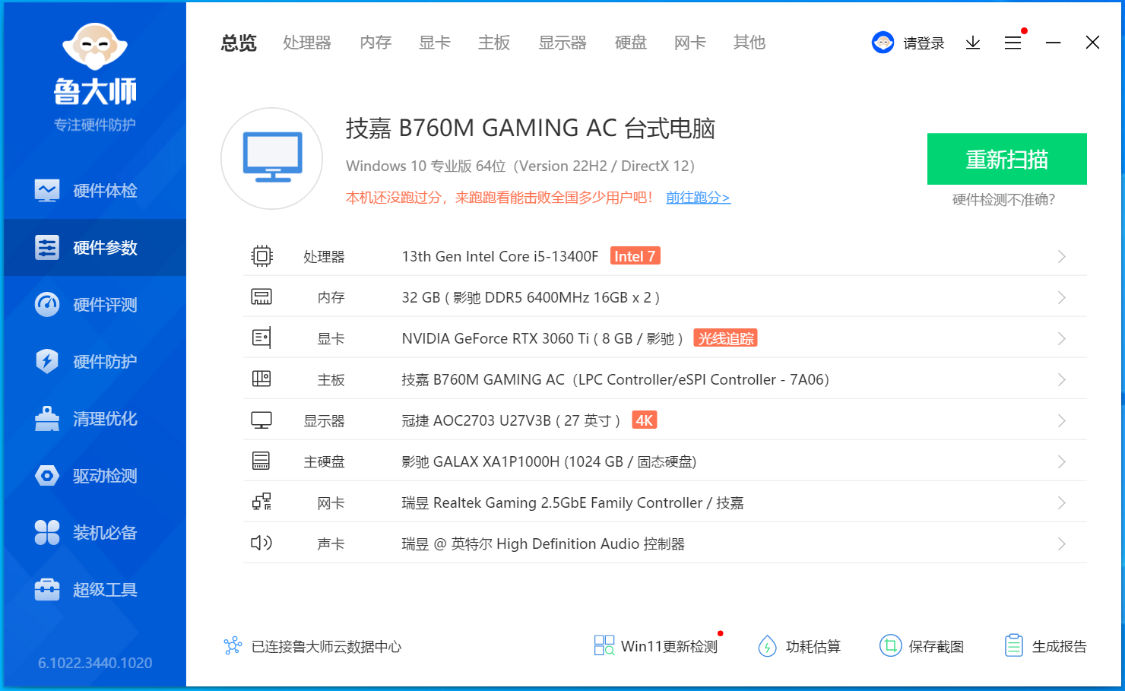This screenshot has height=691, width=1125.
Task: Click Realtek Gaming 2.5GbE controller text
Action: [x=573, y=503]
